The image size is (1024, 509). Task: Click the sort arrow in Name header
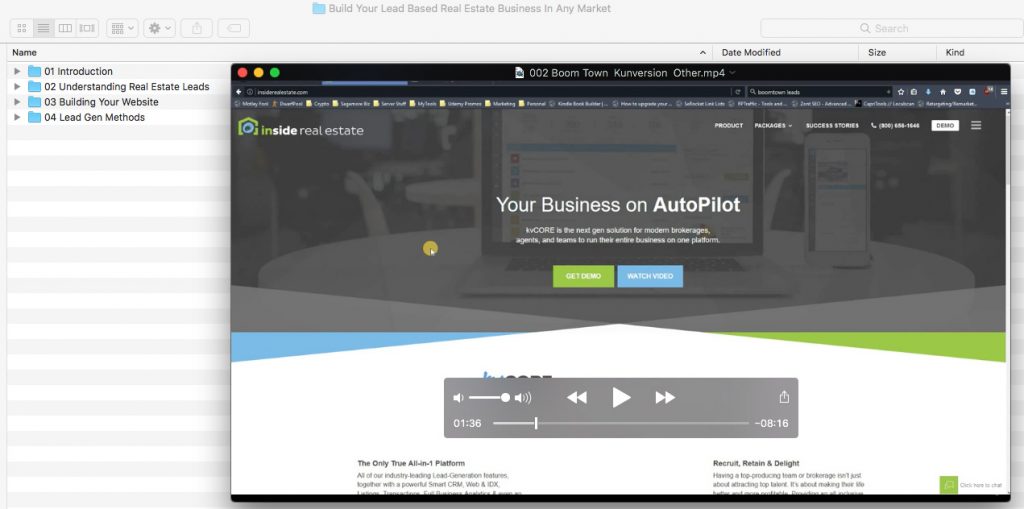(x=703, y=52)
